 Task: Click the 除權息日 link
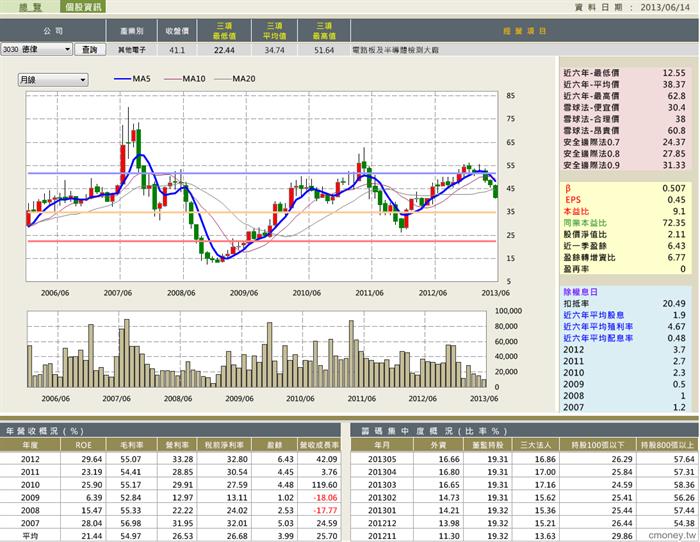580,292
